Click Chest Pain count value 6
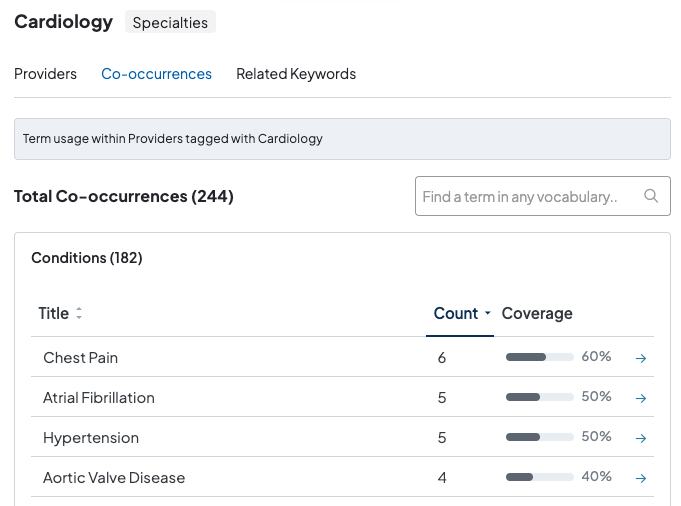Image resolution: width=681 pixels, height=506 pixels. click(x=442, y=358)
